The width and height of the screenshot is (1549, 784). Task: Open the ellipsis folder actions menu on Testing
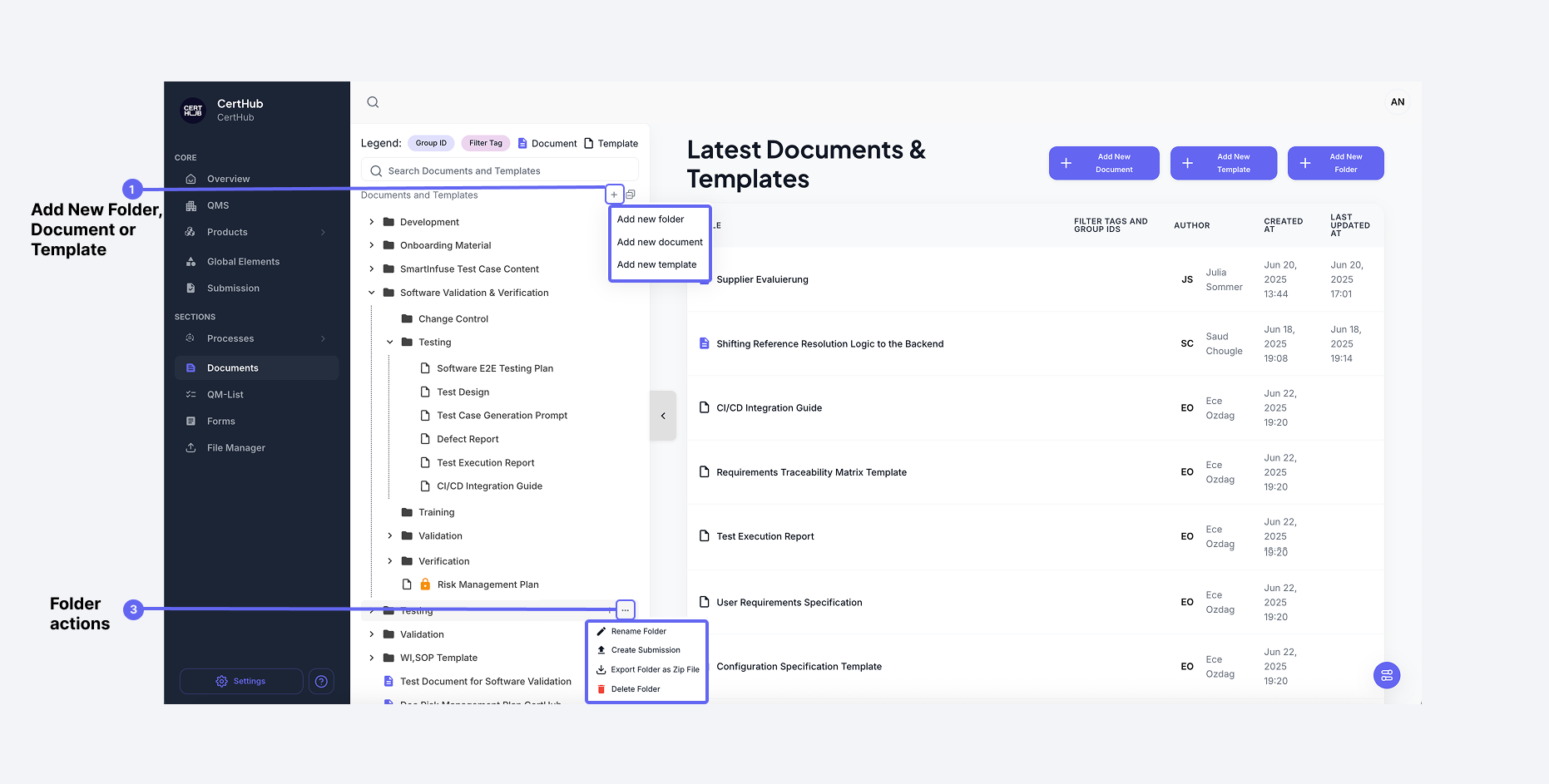pos(625,609)
